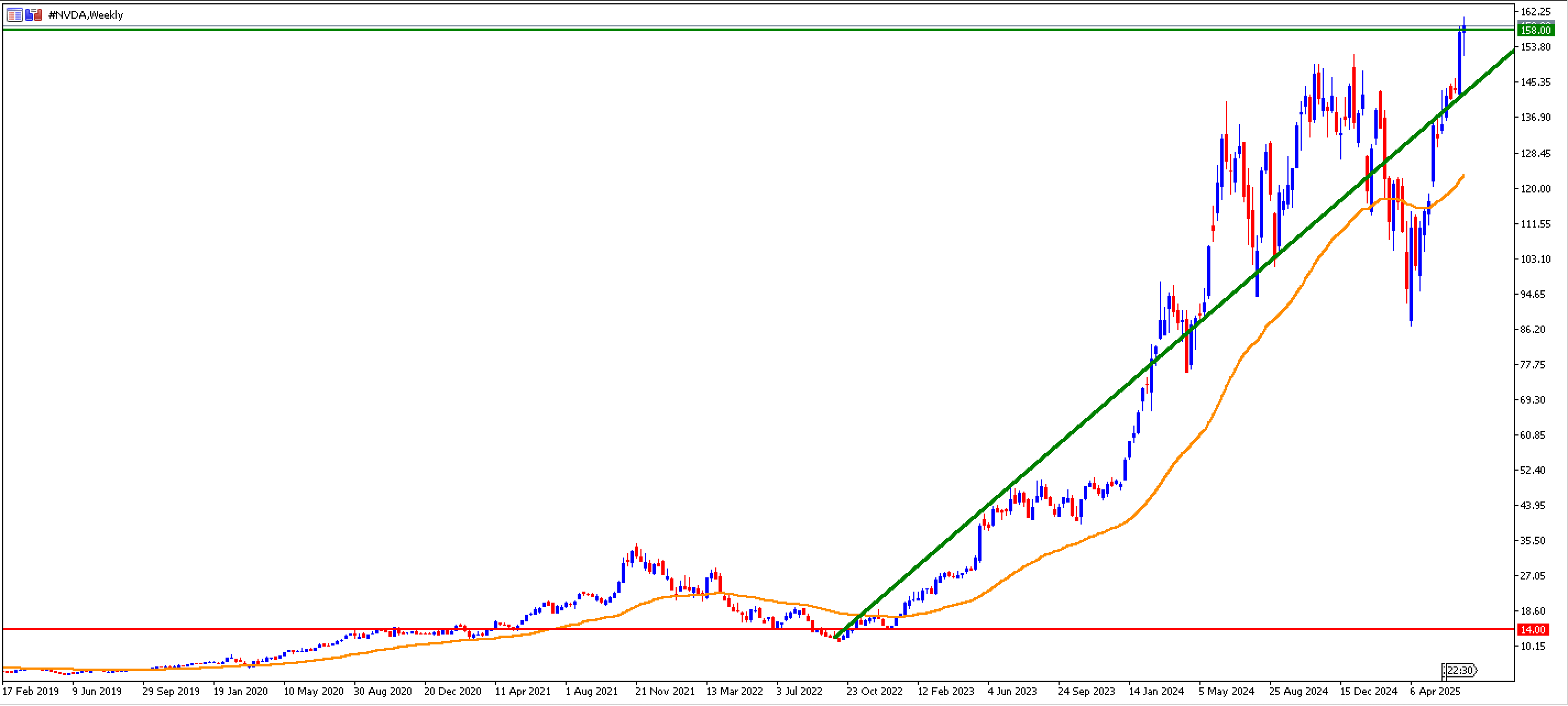Click the 14 Jan 2024 date label
This screenshot has height=706, width=1568.
coord(1156,691)
